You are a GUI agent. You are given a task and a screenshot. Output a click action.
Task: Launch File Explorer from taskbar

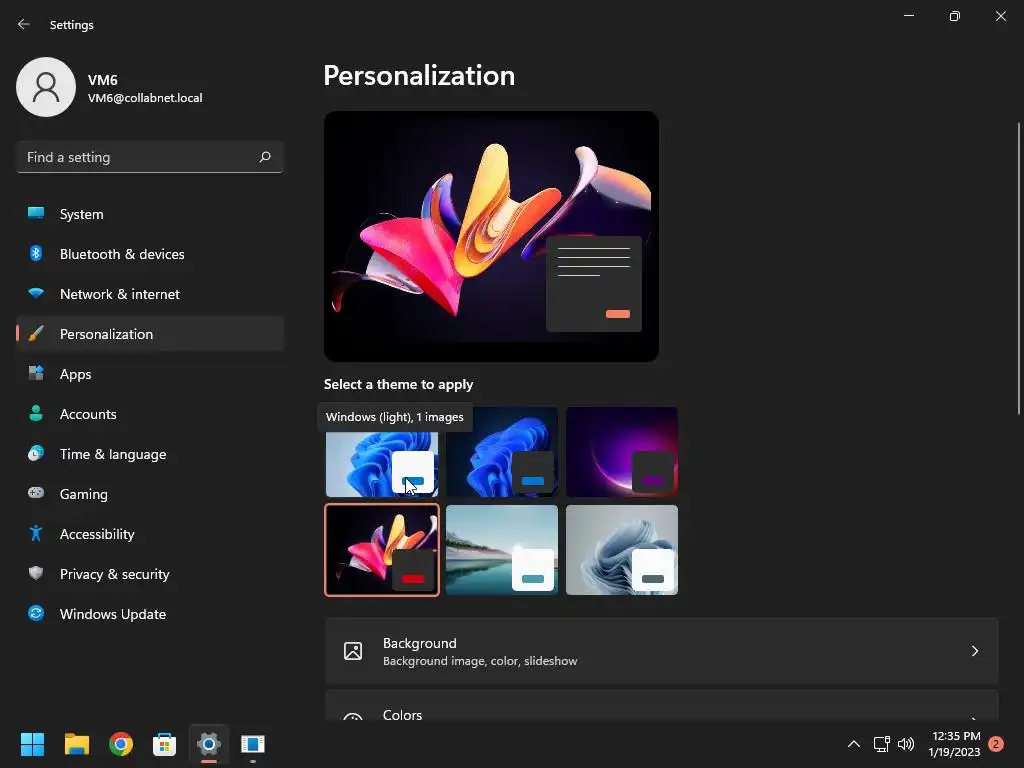pyautogui.click(x=76, y=744)
